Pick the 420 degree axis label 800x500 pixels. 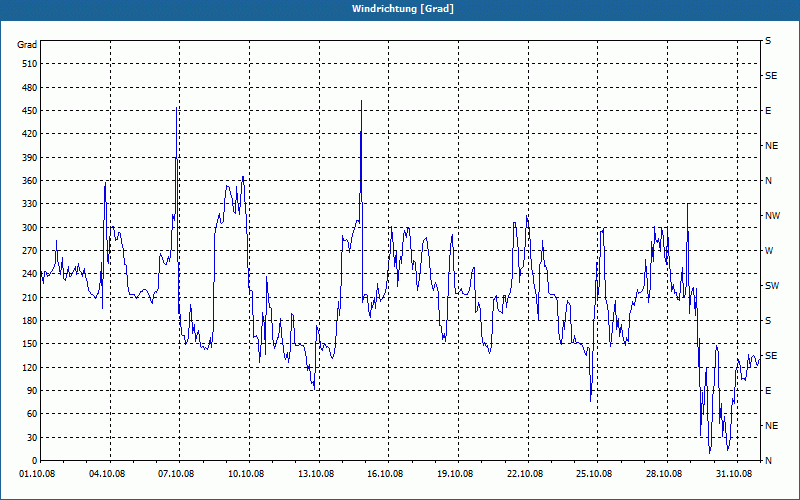click(30, 134)
